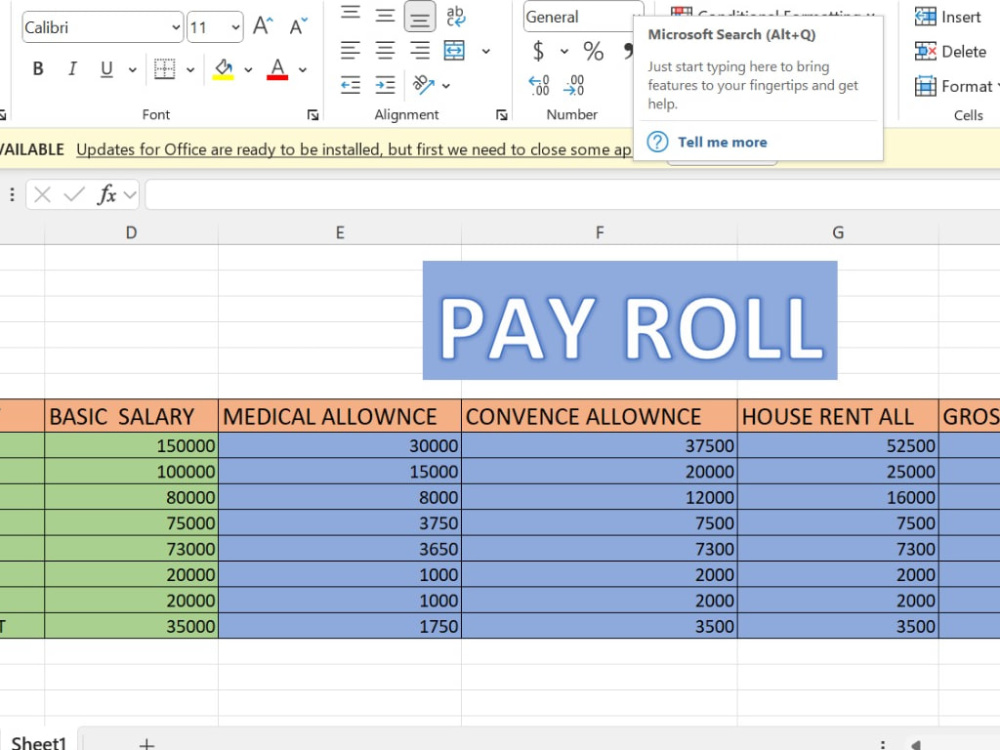
Task: Click the Office updates message link
Action: [353, 149]
